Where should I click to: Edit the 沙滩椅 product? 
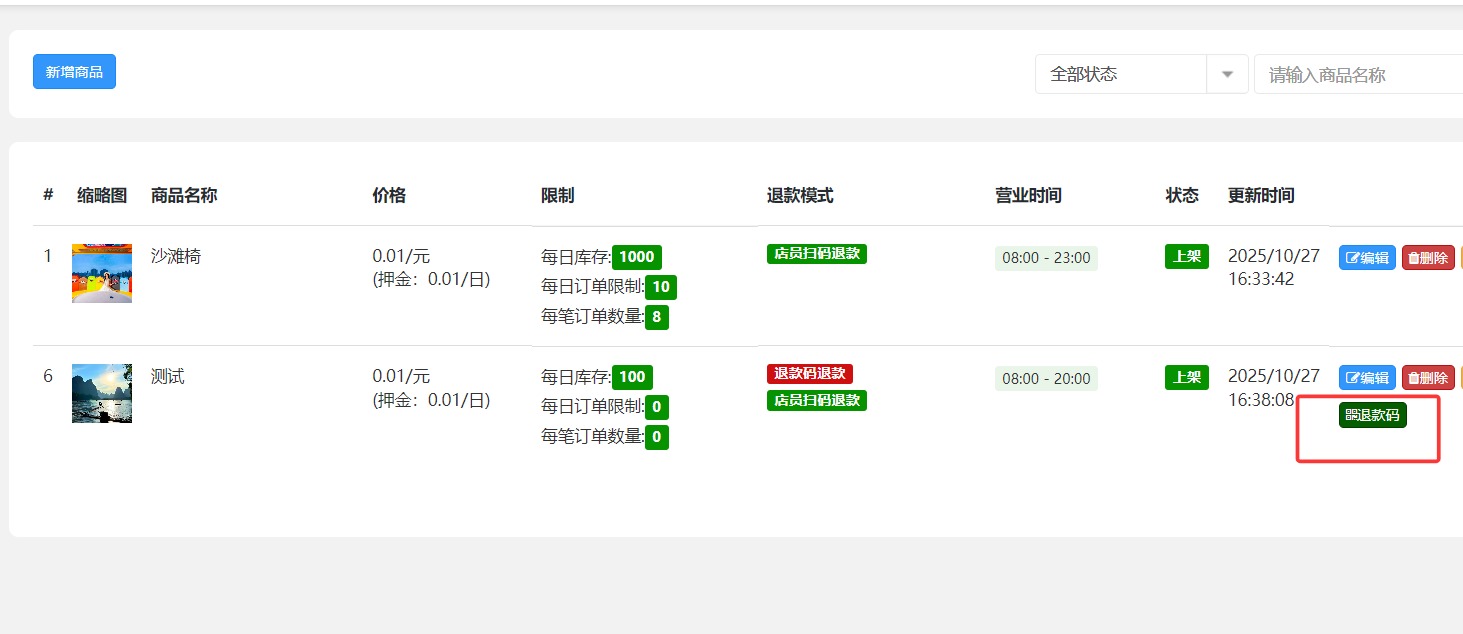coord(1367,258)
